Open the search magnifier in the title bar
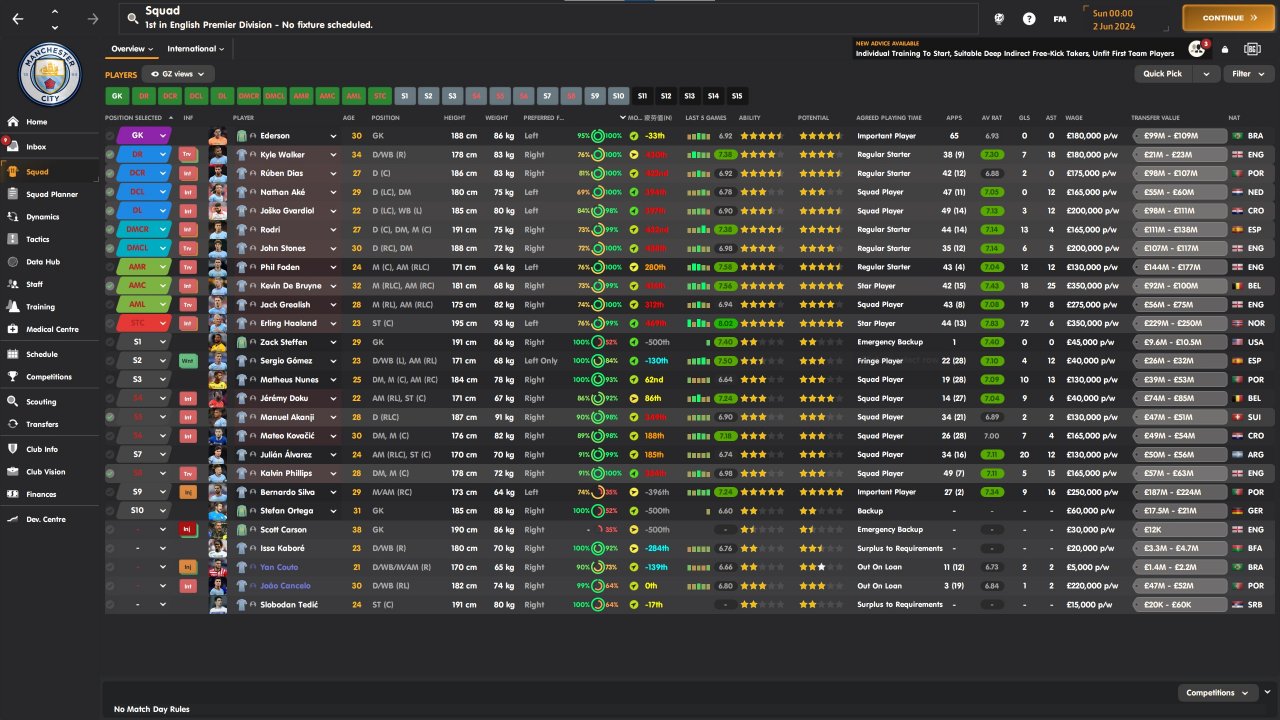This screenshot has height=720, width=1280. 131,18
